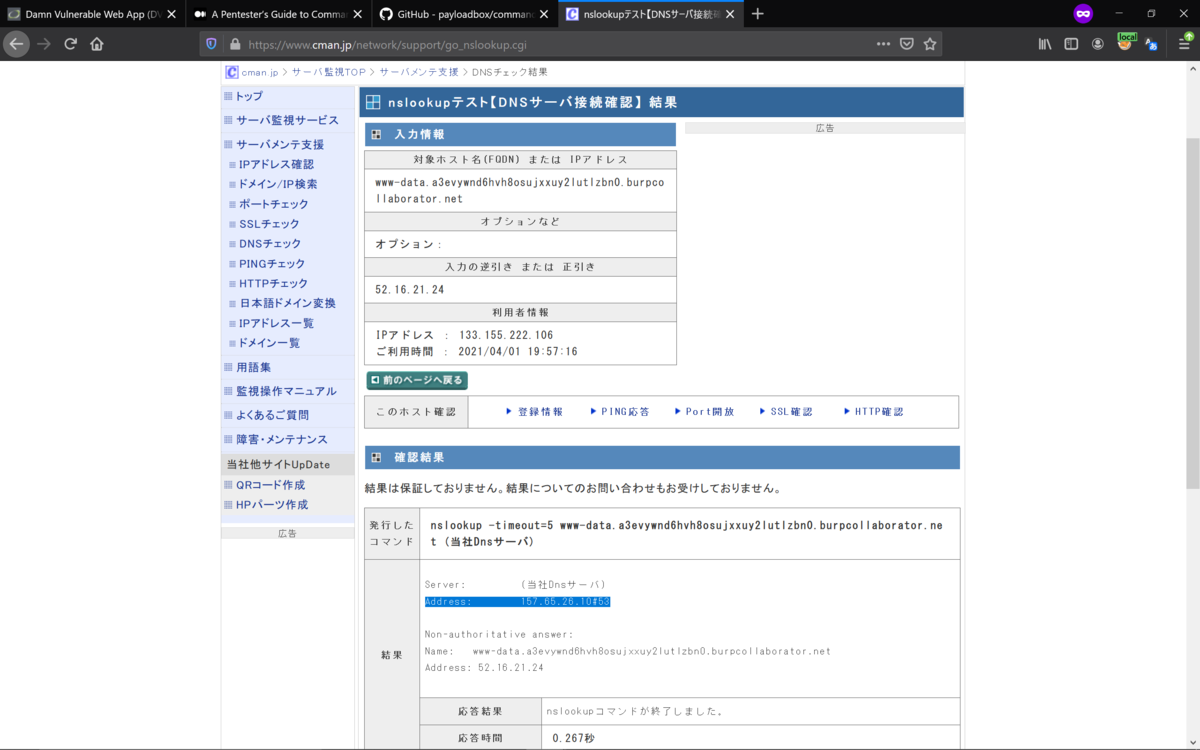Open 障害・メンテナンス sidebar item
This screenshot has height=750, width=1200.
click(x=281, y=439)
